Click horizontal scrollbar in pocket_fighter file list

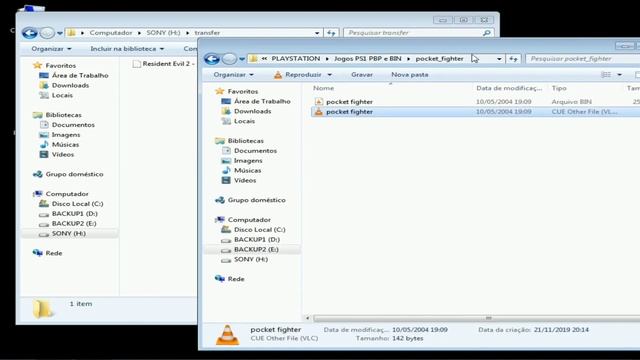476,318
